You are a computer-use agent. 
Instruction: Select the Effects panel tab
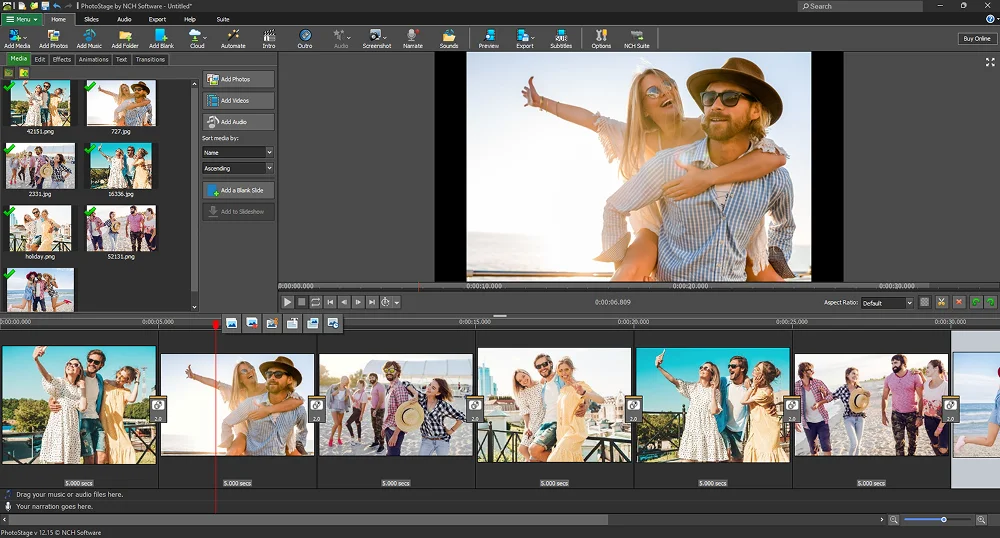[62, 59]
